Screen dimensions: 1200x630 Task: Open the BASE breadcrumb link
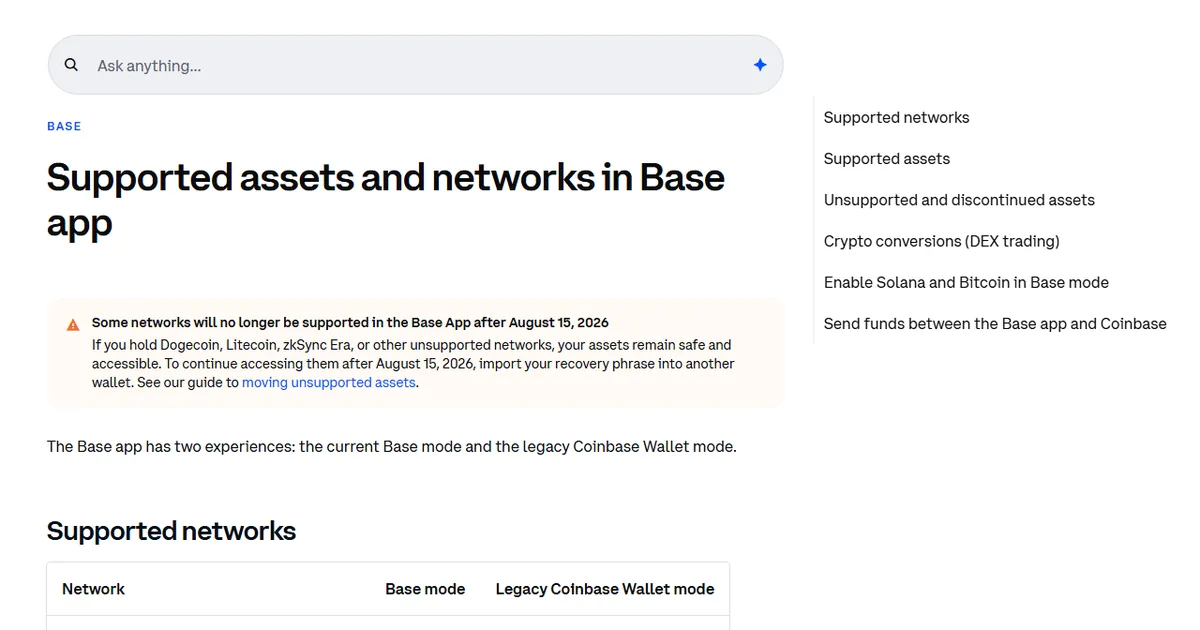tap(64, 126)
